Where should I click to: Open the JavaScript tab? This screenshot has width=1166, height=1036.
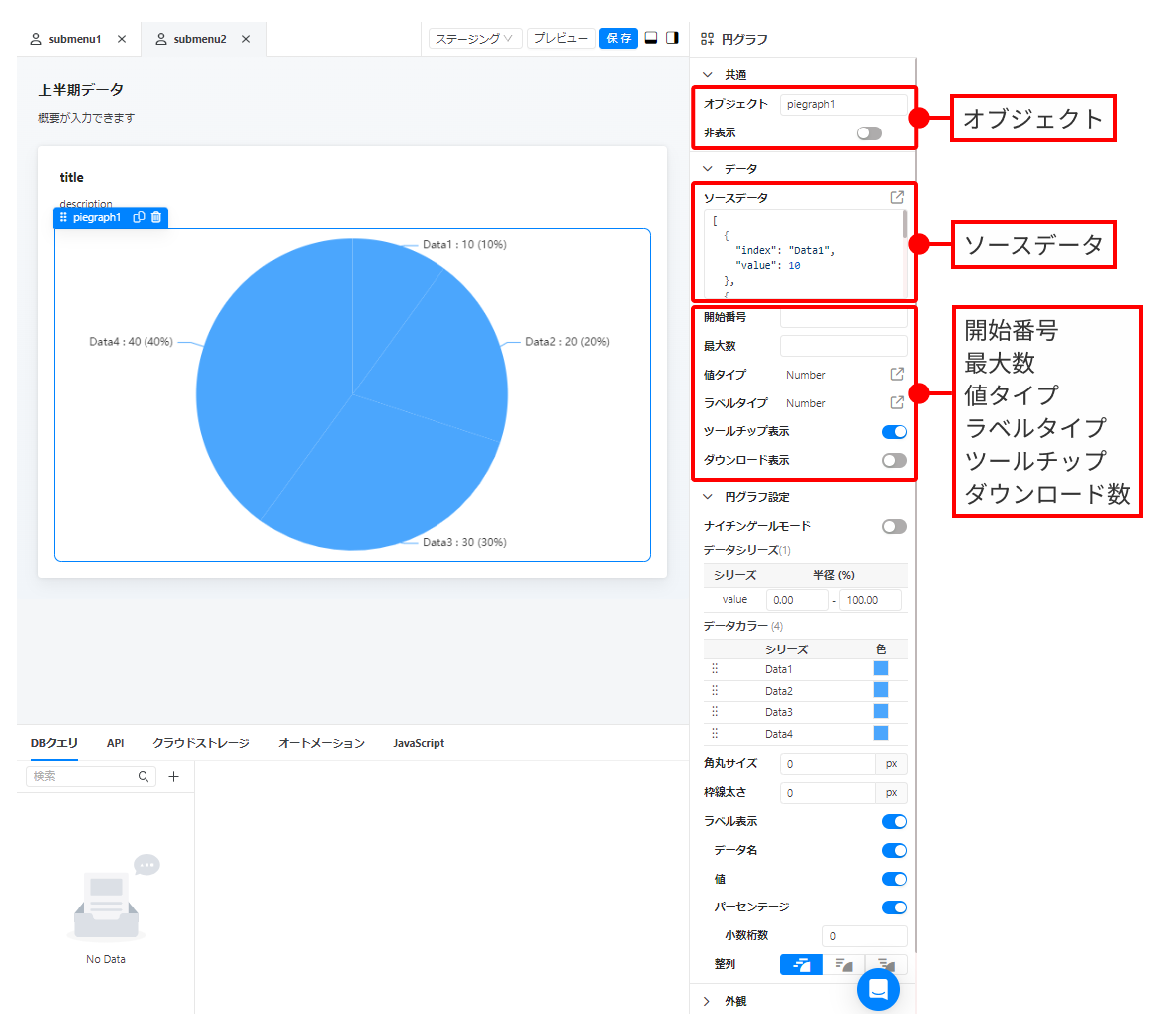pos(419,743)
